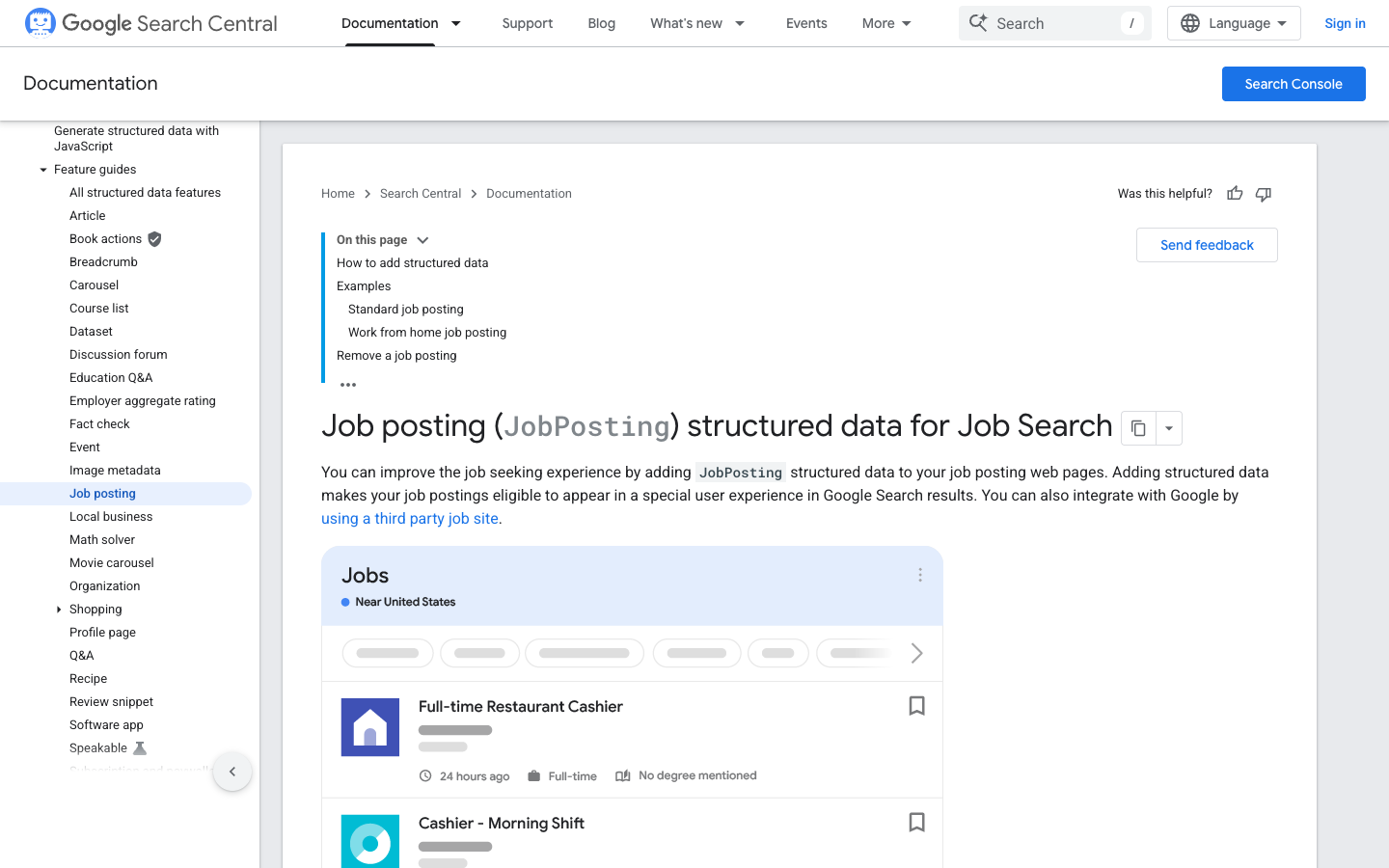Screen dimensions: 1389x868
Task: Click the flask icon next to Speakable
Action: [x=140, y=748]
